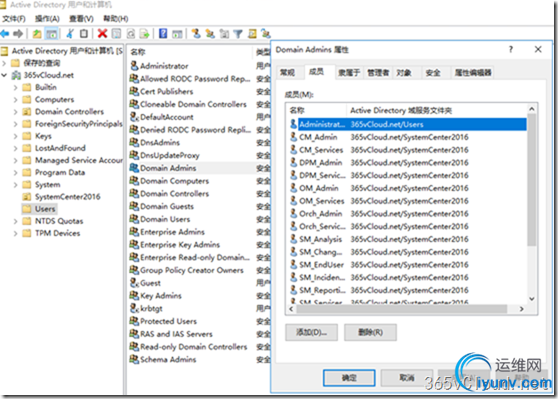The image size is (558, 399).
Task: Click the 取消 button
Action: click(407, 378)
